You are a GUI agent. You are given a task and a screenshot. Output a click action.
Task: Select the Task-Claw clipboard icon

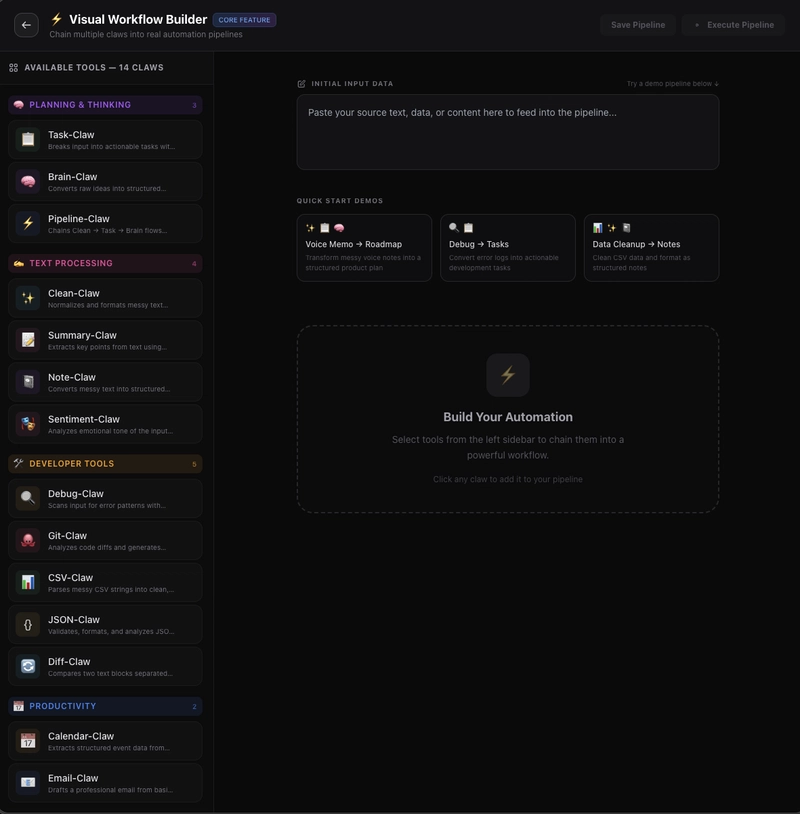point(28,140)
